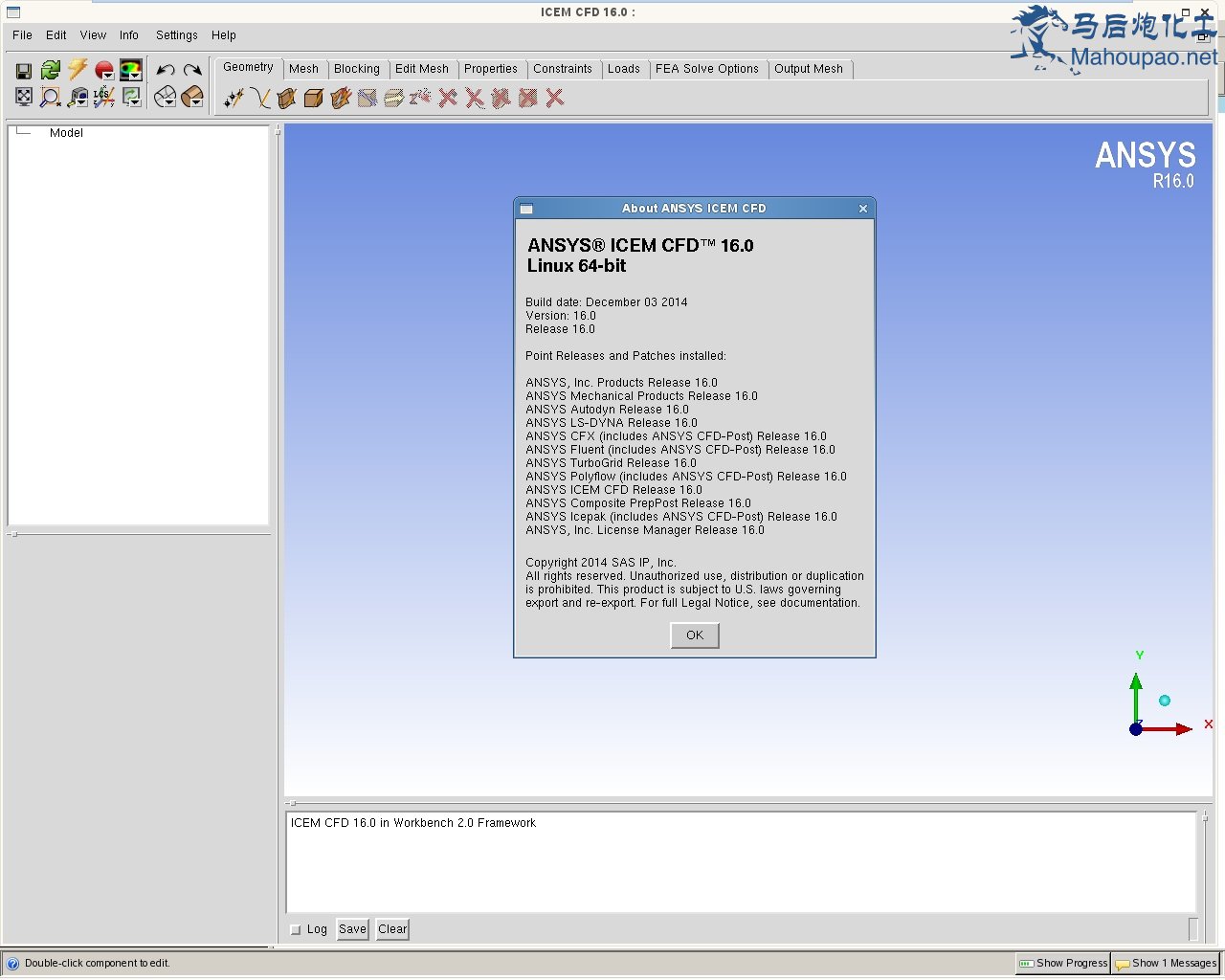The width and height of the screenshot is (1225, 980).
Task: Click the Show Progress button
Action: coord(1062,964)
